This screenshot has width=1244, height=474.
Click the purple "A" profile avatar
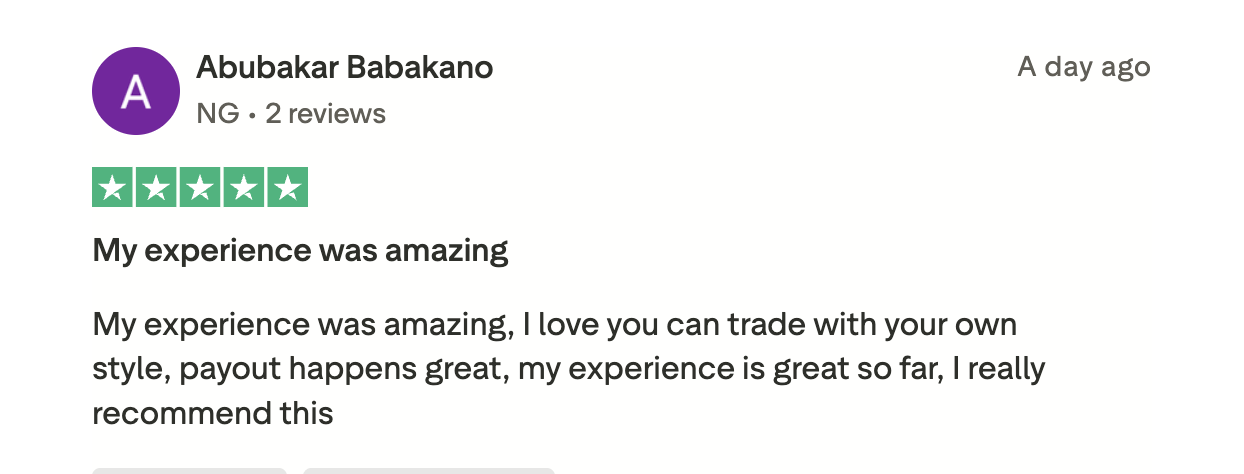pos(135,91)
